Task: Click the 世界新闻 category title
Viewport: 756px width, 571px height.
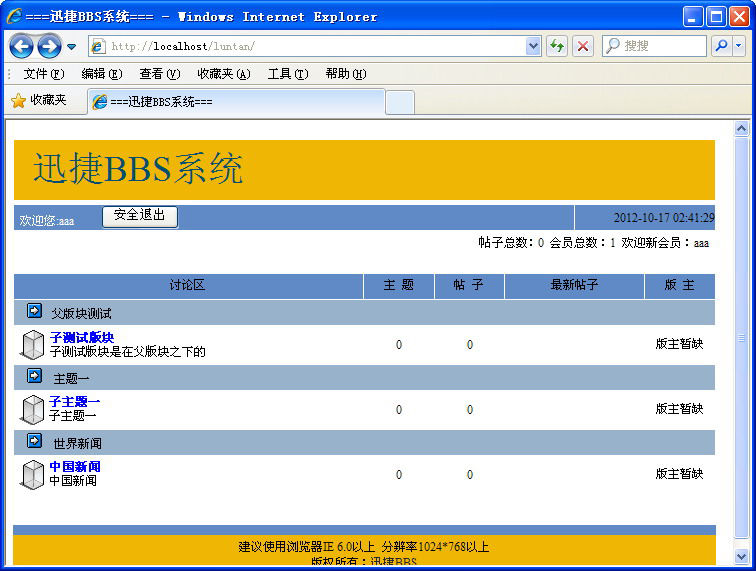Action: point(78,443)
